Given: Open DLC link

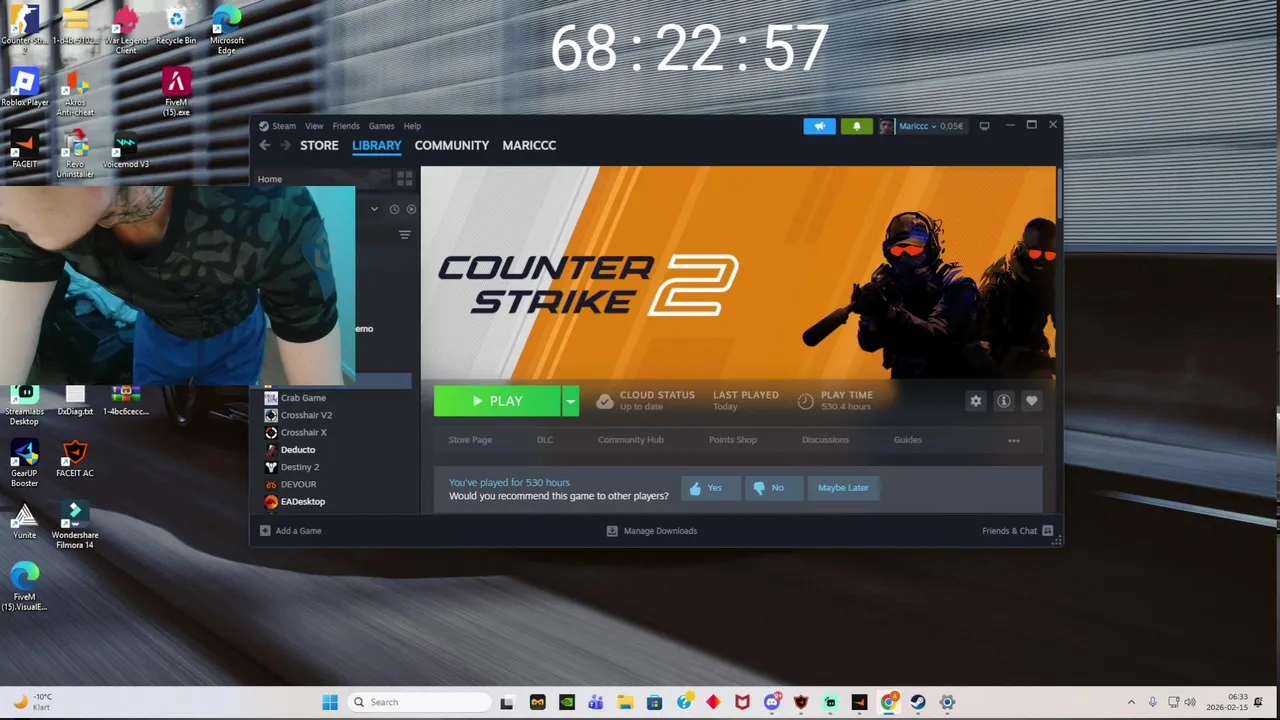Looking at the screenshot, I should [x=545, y=440].
